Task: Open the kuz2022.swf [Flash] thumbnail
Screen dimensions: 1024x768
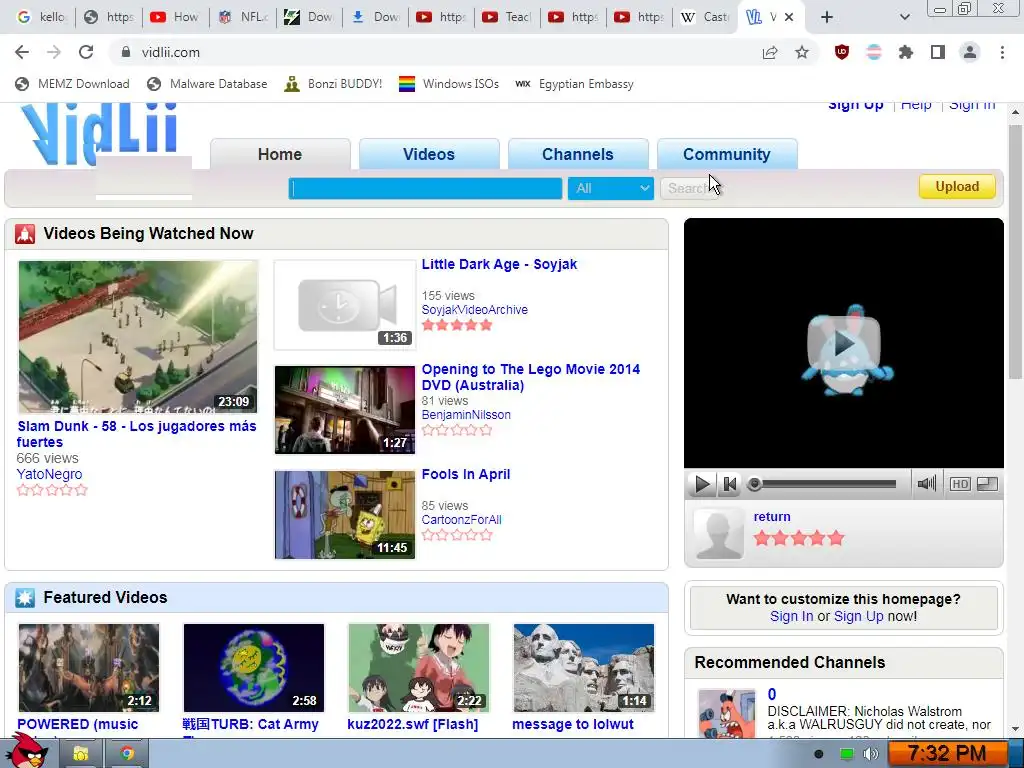Action: click(x=419, y=667)
